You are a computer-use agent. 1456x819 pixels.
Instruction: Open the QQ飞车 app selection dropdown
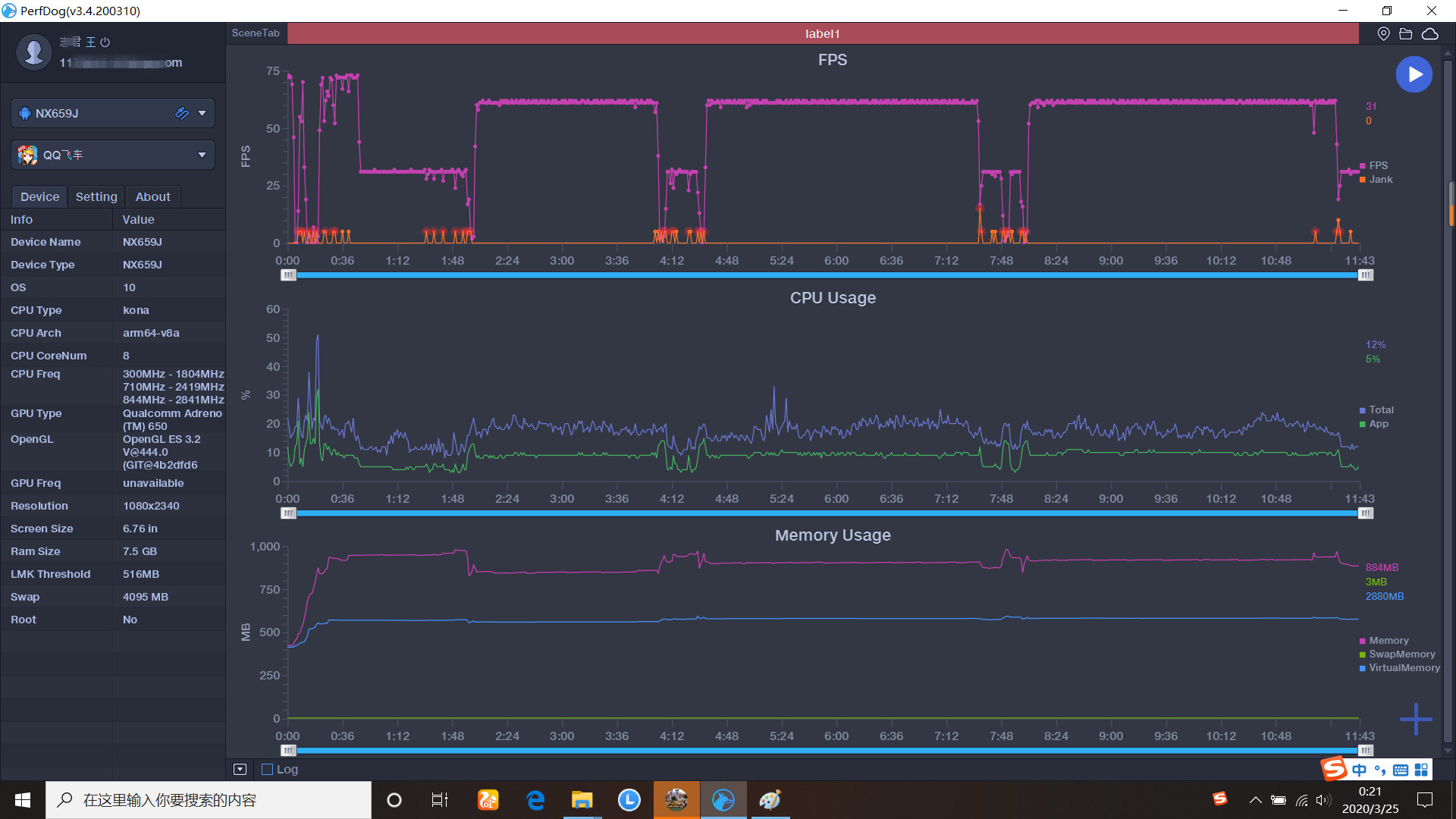click(202, 155)
